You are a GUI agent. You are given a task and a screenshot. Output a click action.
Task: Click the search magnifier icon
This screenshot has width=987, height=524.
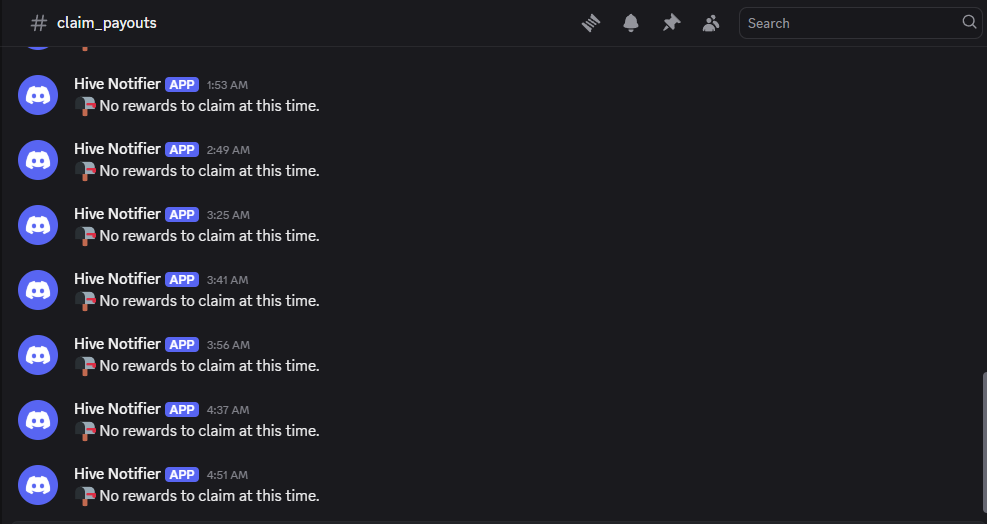(969, 22)
